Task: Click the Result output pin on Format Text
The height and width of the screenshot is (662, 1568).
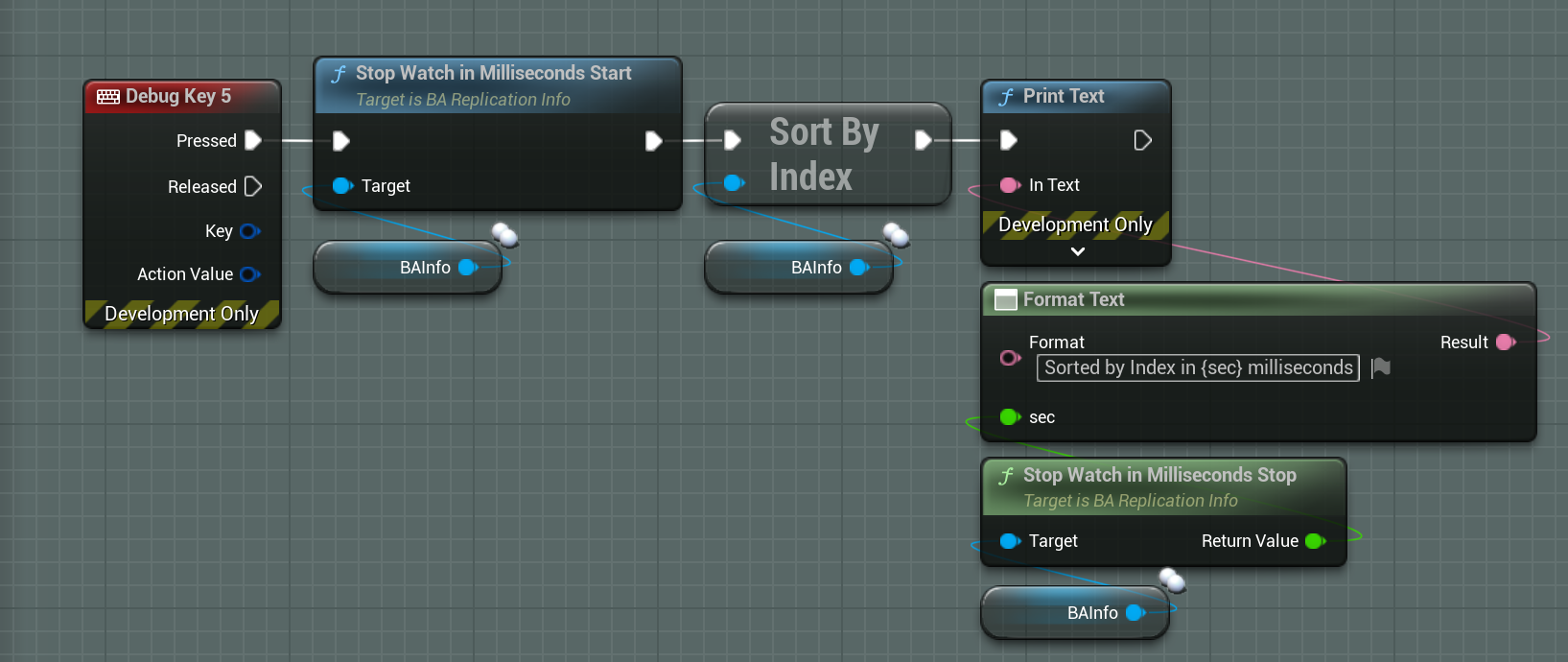Action: click(x=1506, y=343)
